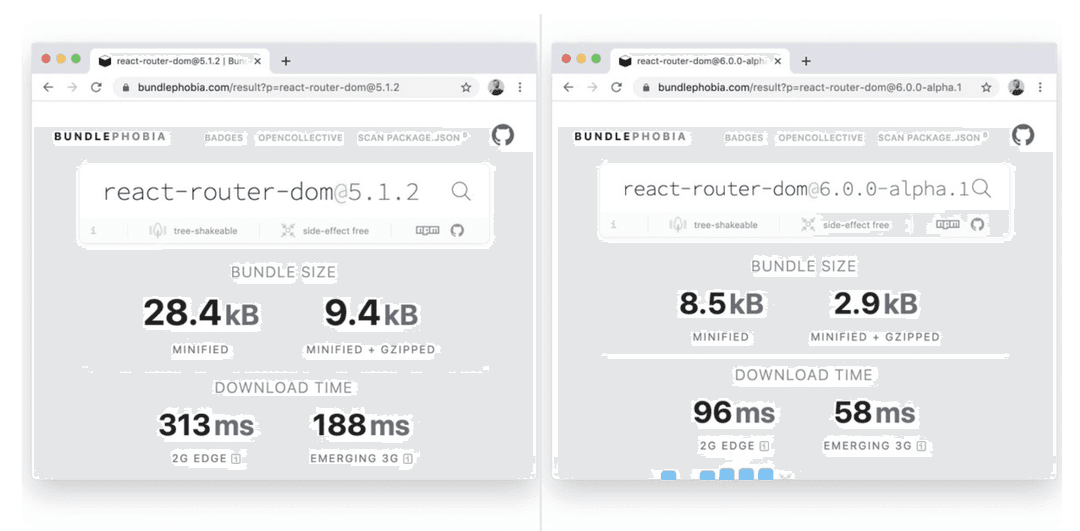Click SCAN PACKAGE.JSON in right window
This screenshot has width=1080, height=531.
pos(931,138)
